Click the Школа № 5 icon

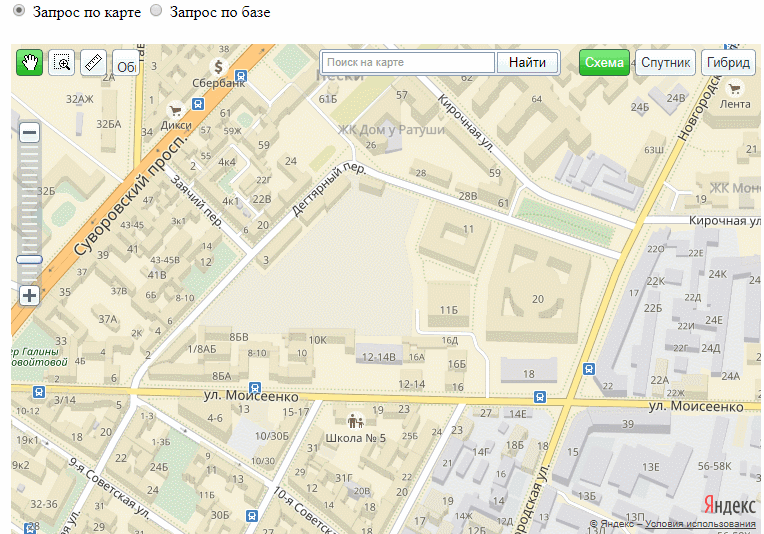[356, 420]
